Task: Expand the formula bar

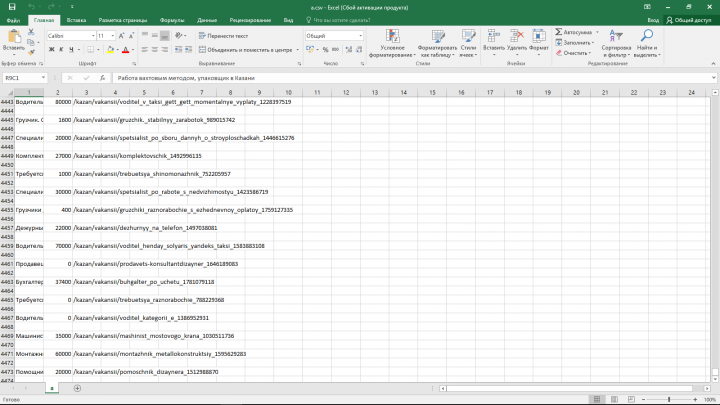Action: 714,78
